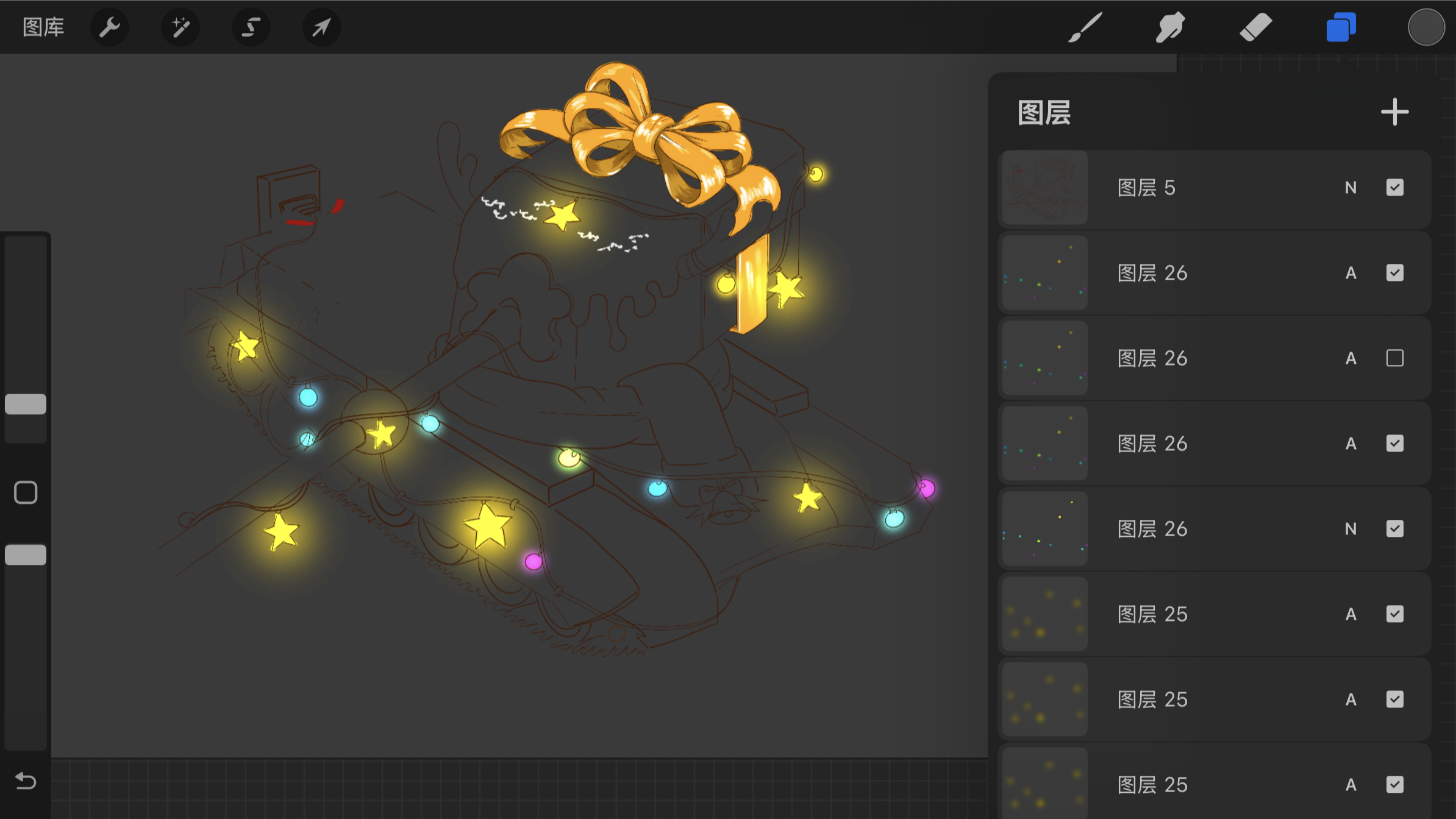
Task: Open blend mode A of top 图层 26
Action: click(x=1351, y=273)
